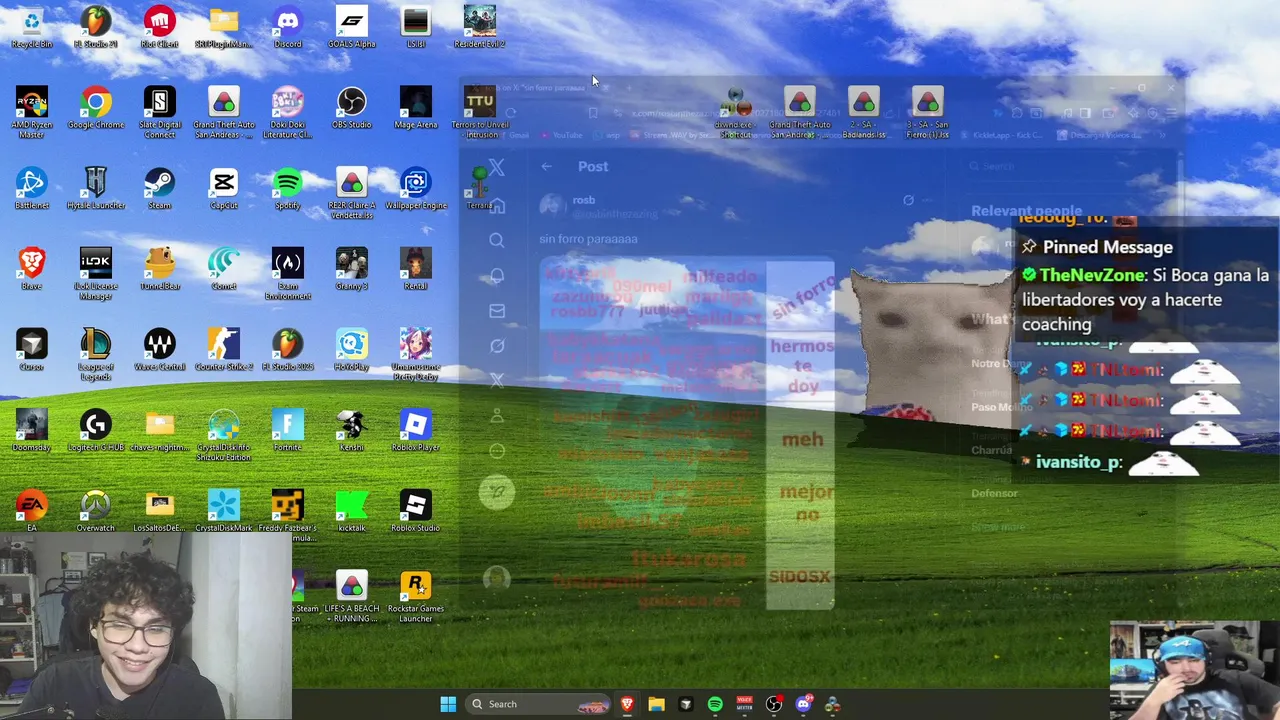Image resolution: width=1280 pixels, height=720 pixels.
Task: Open the Spotify desktop shortcut
Action: (288, 189)
